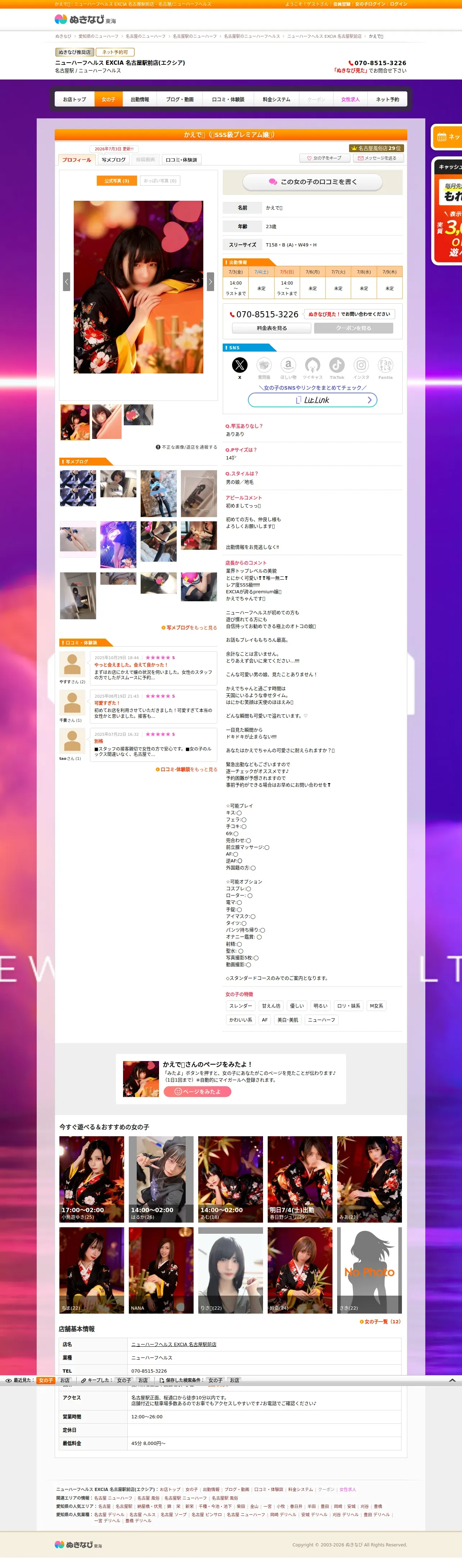Image resolution: width=462 pixels, height=1568 pixels.
Task: Click the 名古屋 デリヘル footer link
Action: pyautogui.click(x=109, y=1514)
